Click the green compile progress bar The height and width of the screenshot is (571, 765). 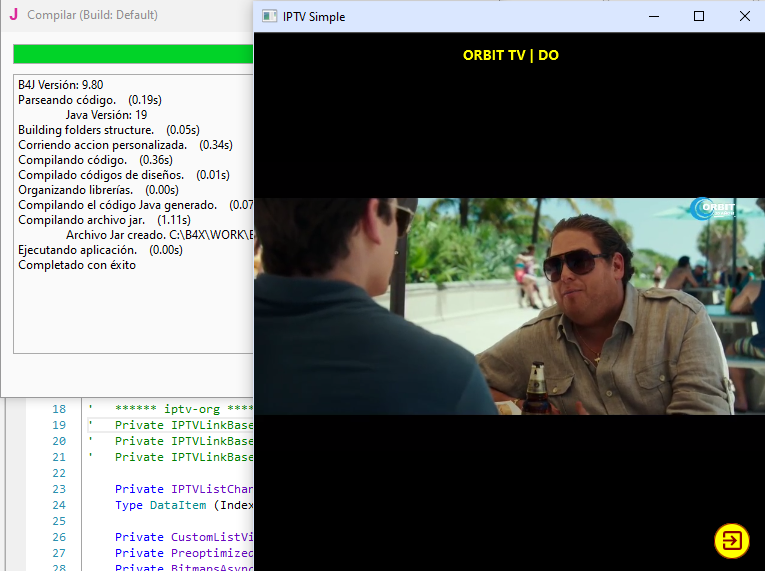(133, 54)
